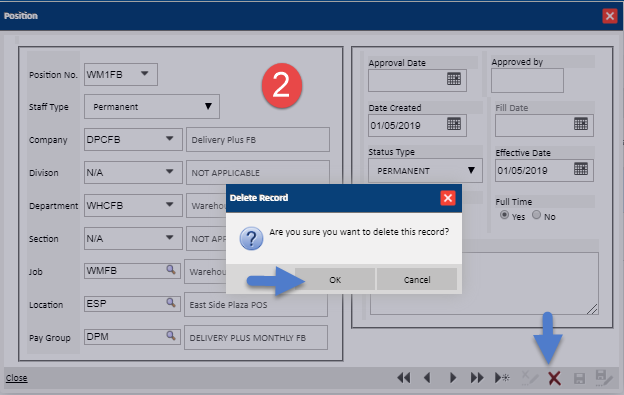
Task: Click the cancel edit icon
Action: pos(530,377)
